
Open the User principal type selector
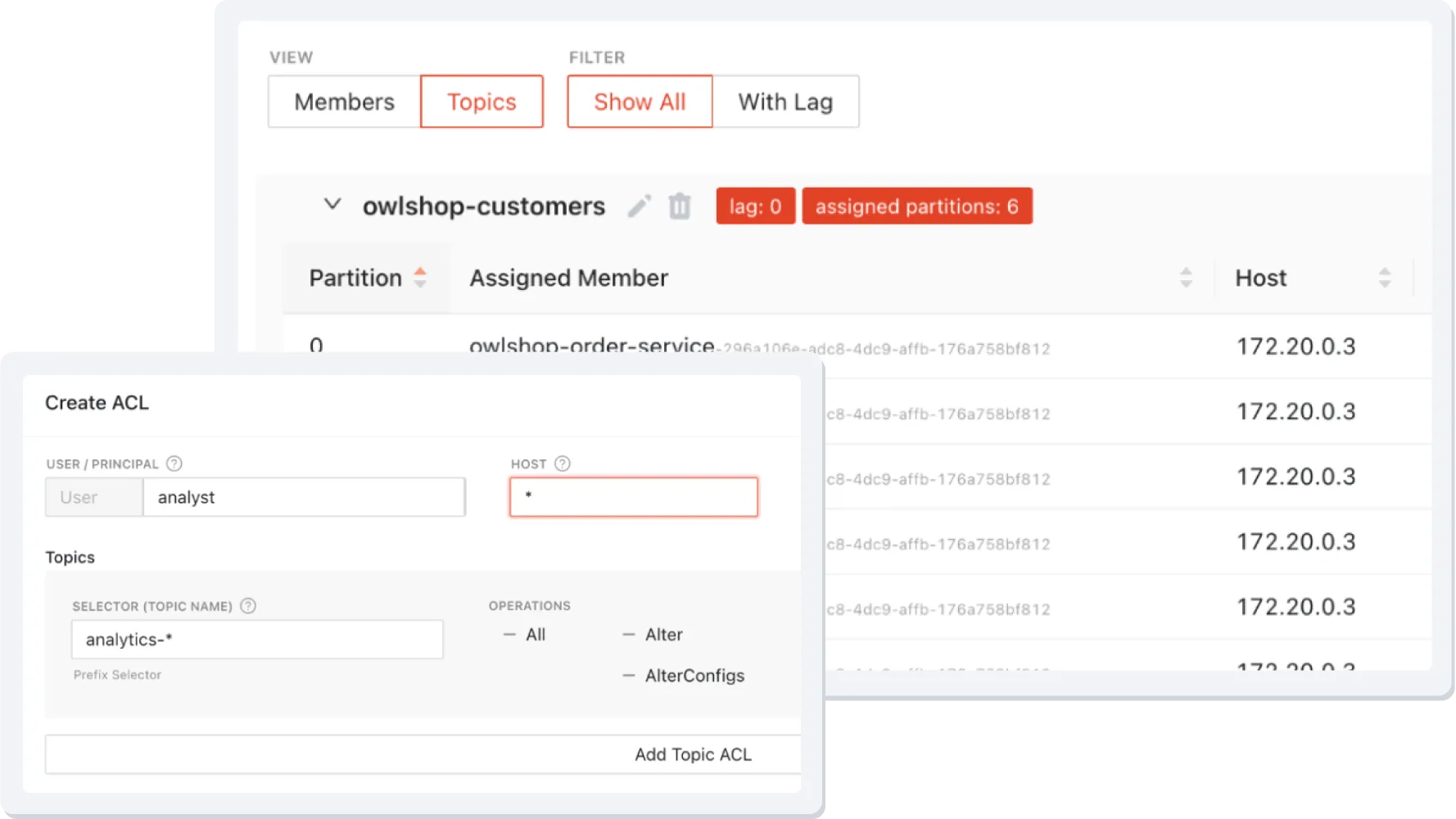point(93,497)
